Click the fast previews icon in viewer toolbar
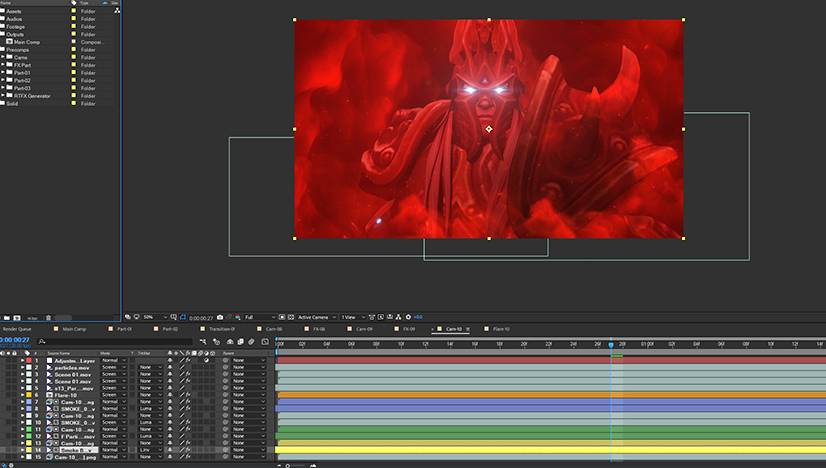The image size is (826, 468). pyautogui.click(x=381, y=317)
